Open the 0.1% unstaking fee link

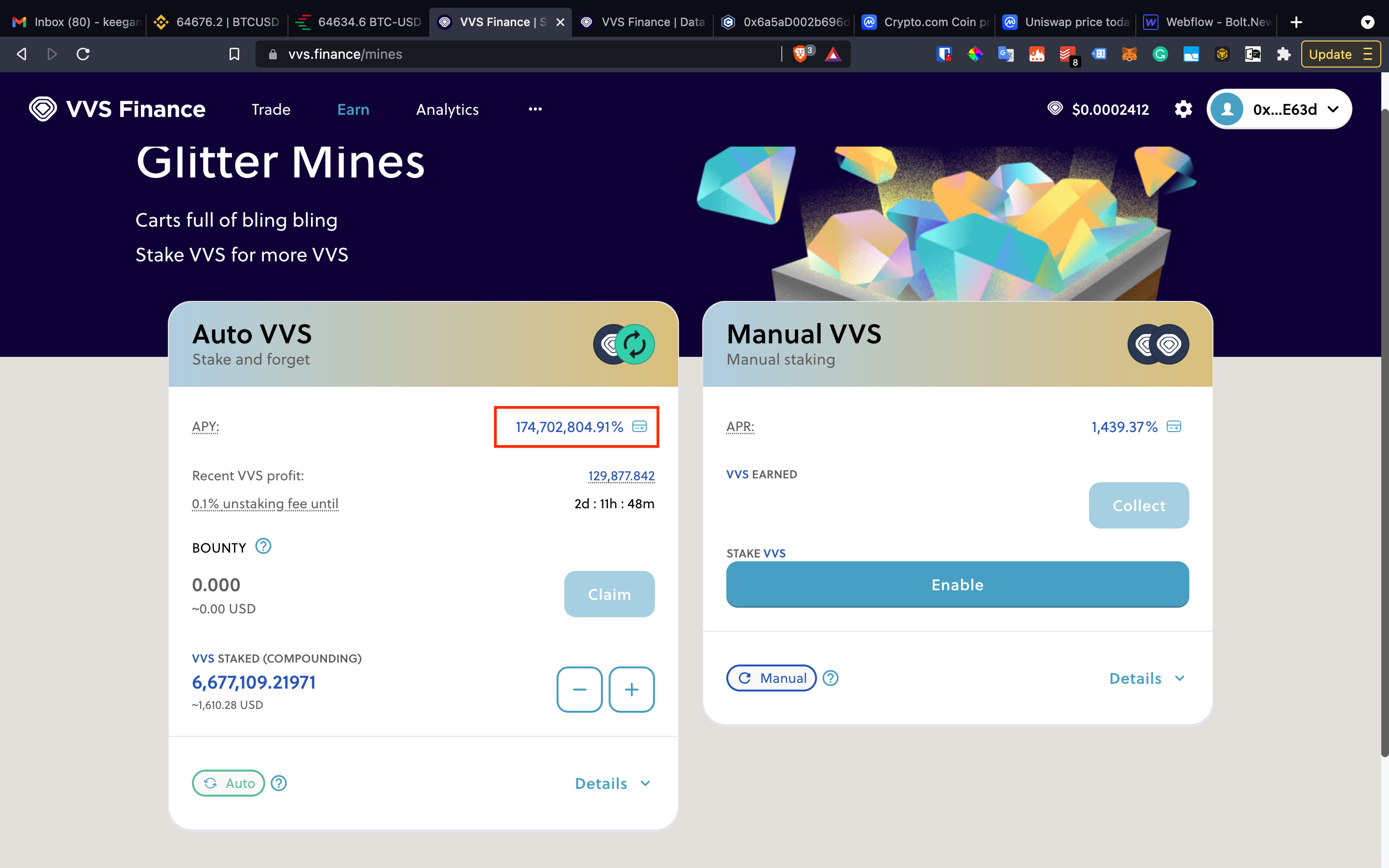pyautogui.click(x=265, y=503)
